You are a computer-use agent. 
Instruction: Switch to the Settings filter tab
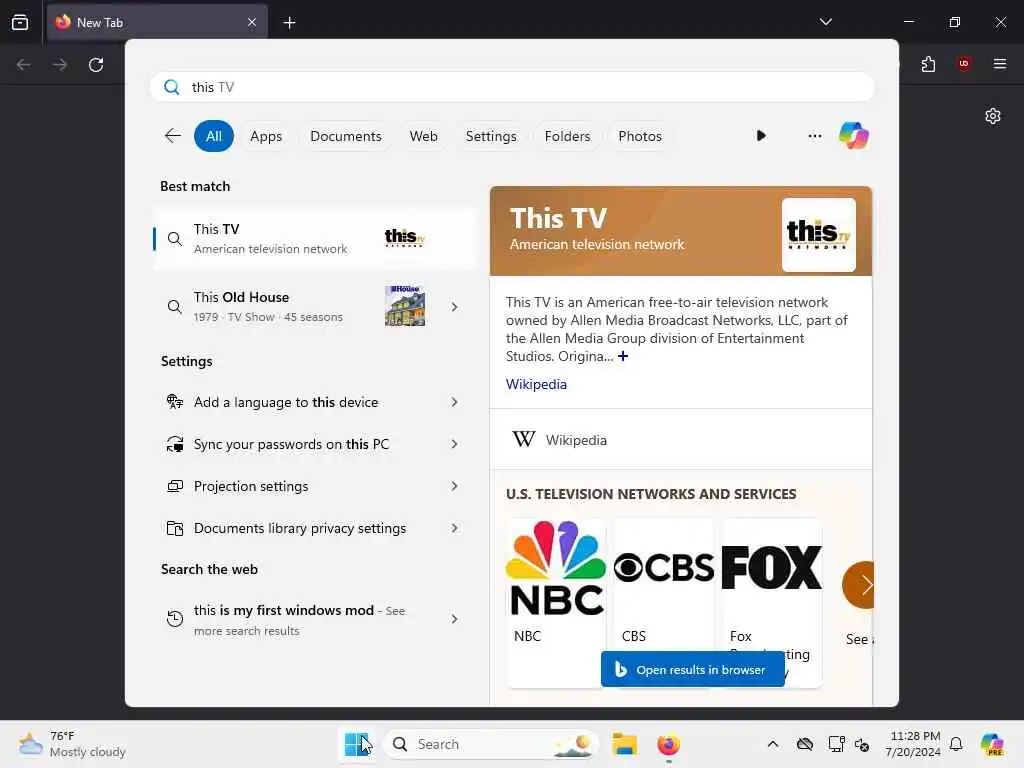[491, 136]
